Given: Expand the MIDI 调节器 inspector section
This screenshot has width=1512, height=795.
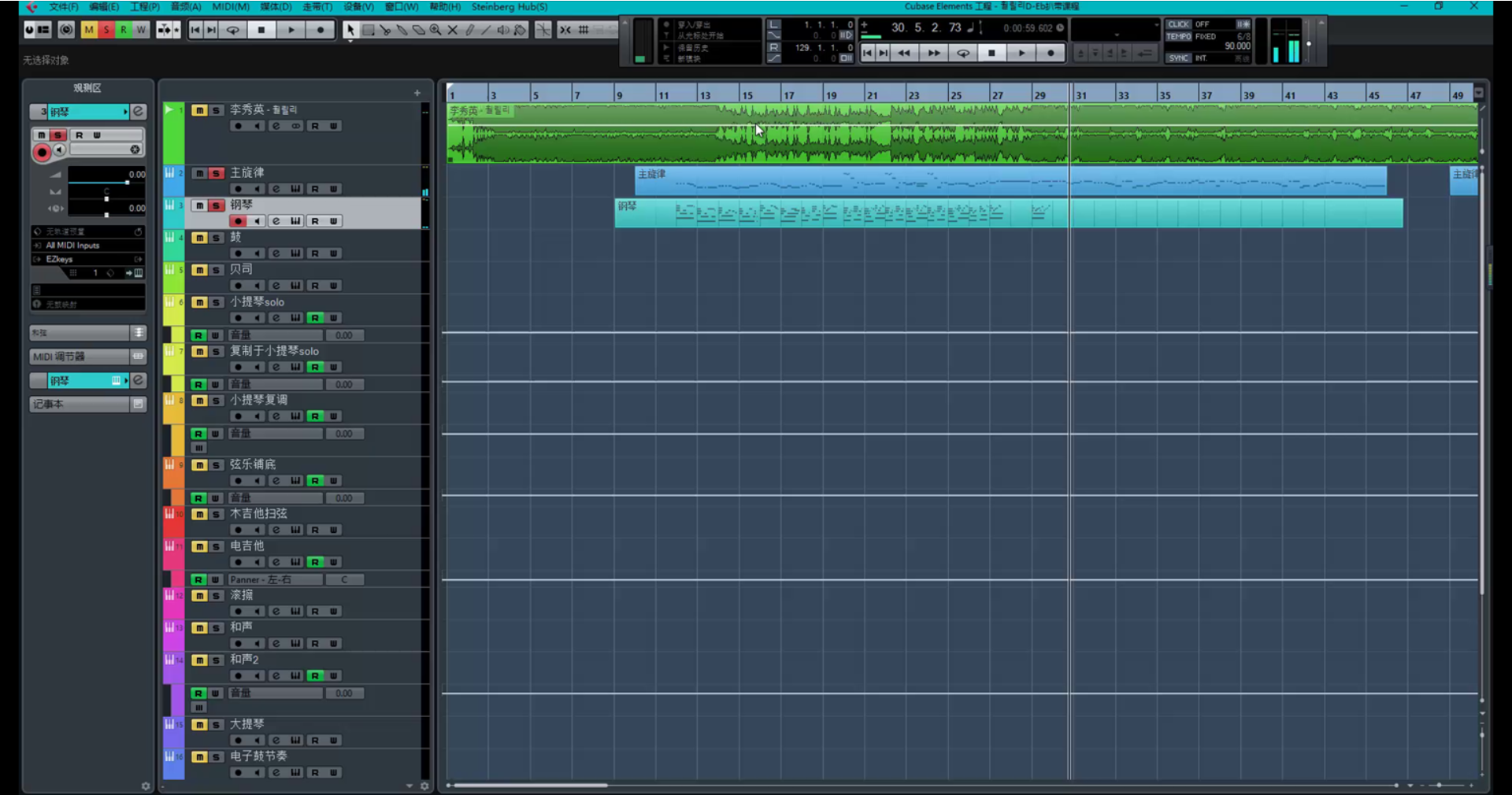Looking at the screenshot, I should [x=87, y=357].
